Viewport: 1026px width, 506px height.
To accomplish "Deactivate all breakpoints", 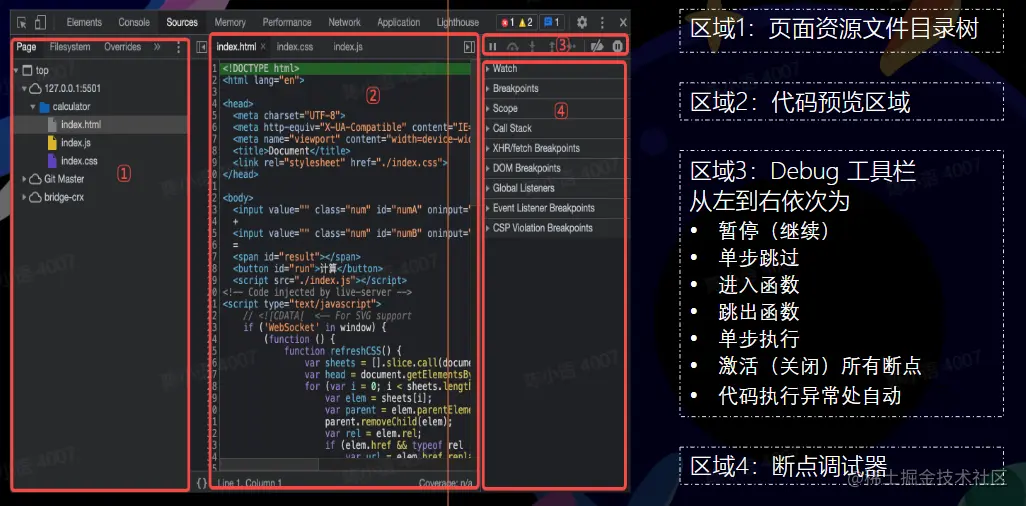I will pos(596,46).
